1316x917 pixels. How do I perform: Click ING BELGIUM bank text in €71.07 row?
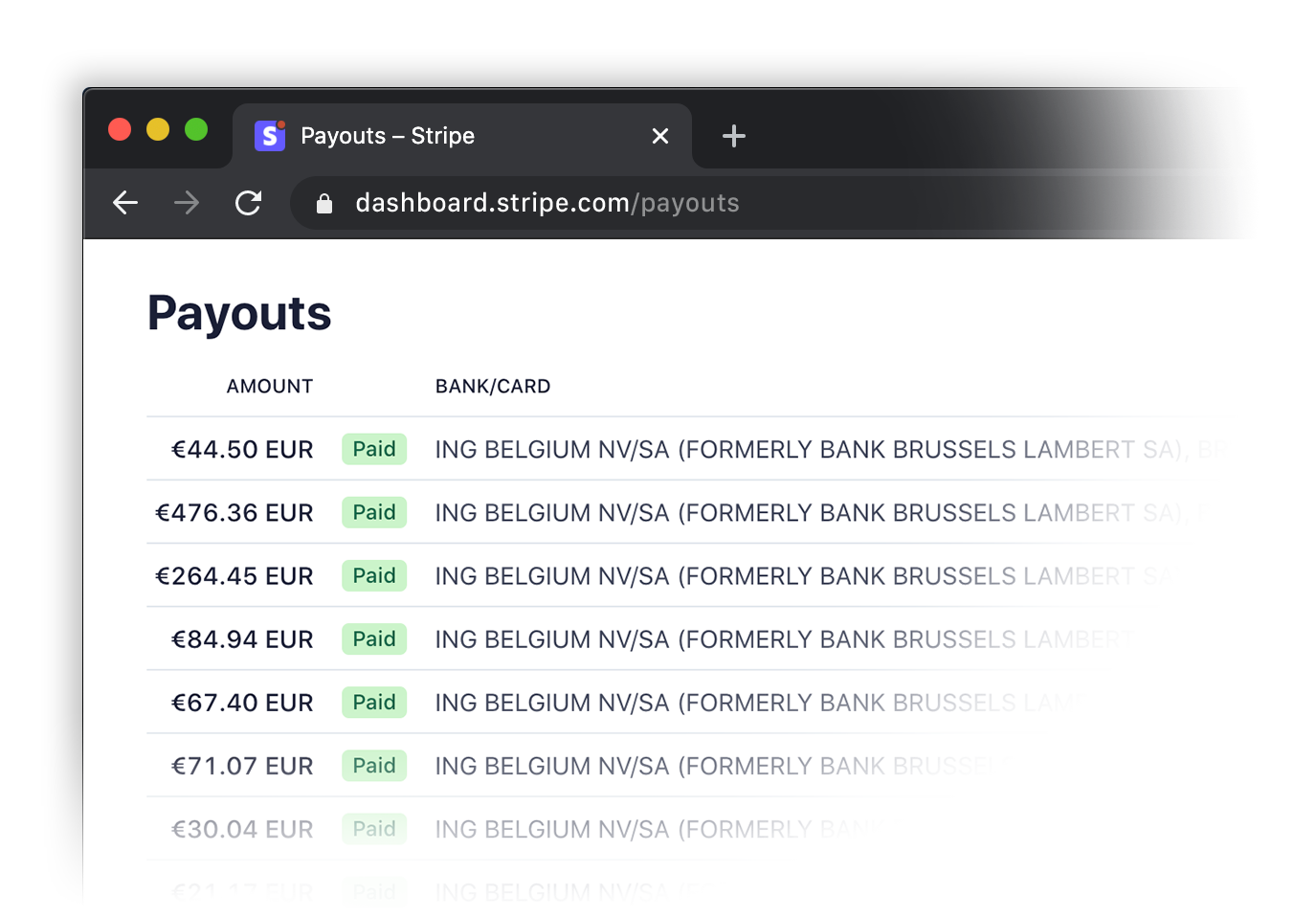715,765
